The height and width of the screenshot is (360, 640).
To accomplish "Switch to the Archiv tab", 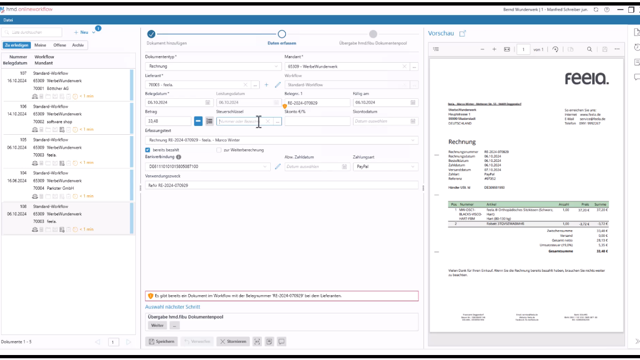I will click(x=78, y=45).
